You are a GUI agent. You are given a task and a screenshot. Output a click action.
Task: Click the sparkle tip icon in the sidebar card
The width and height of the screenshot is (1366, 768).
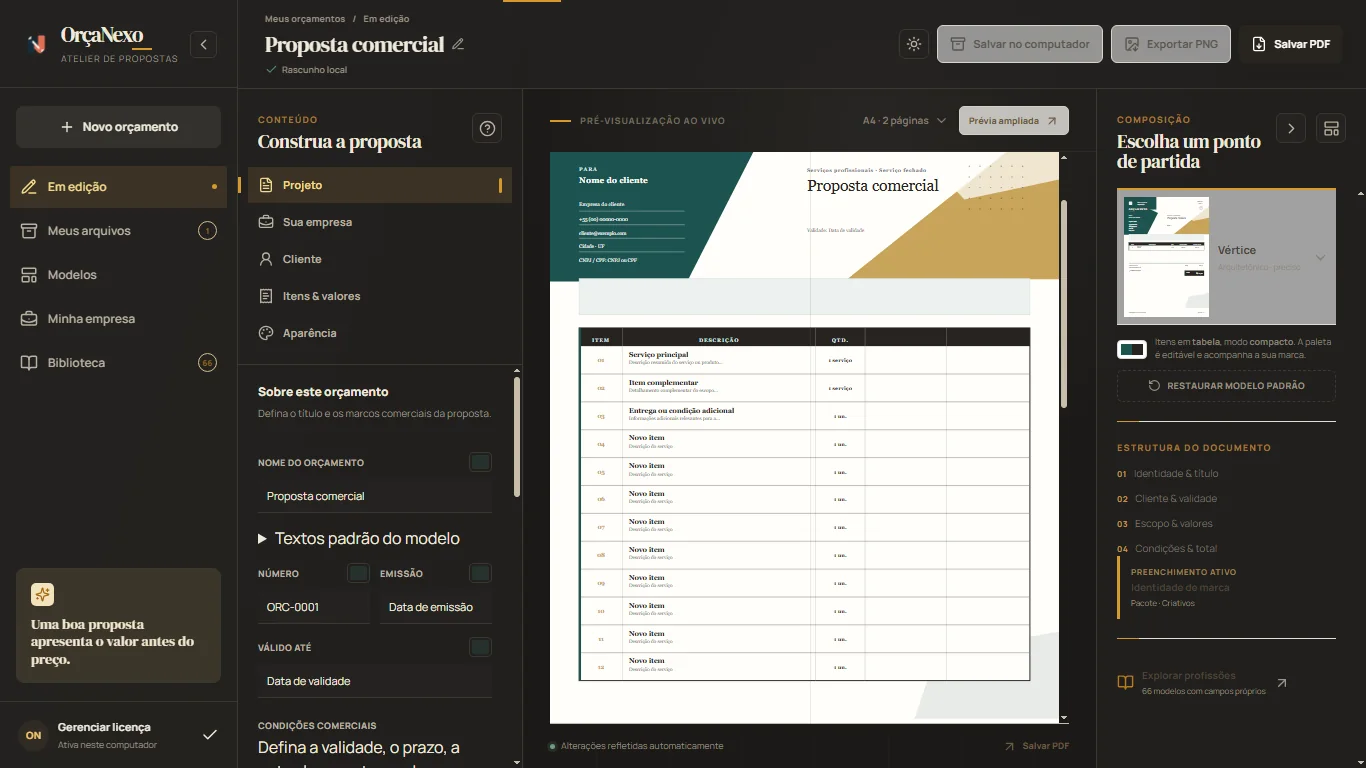tap(43, 595)
